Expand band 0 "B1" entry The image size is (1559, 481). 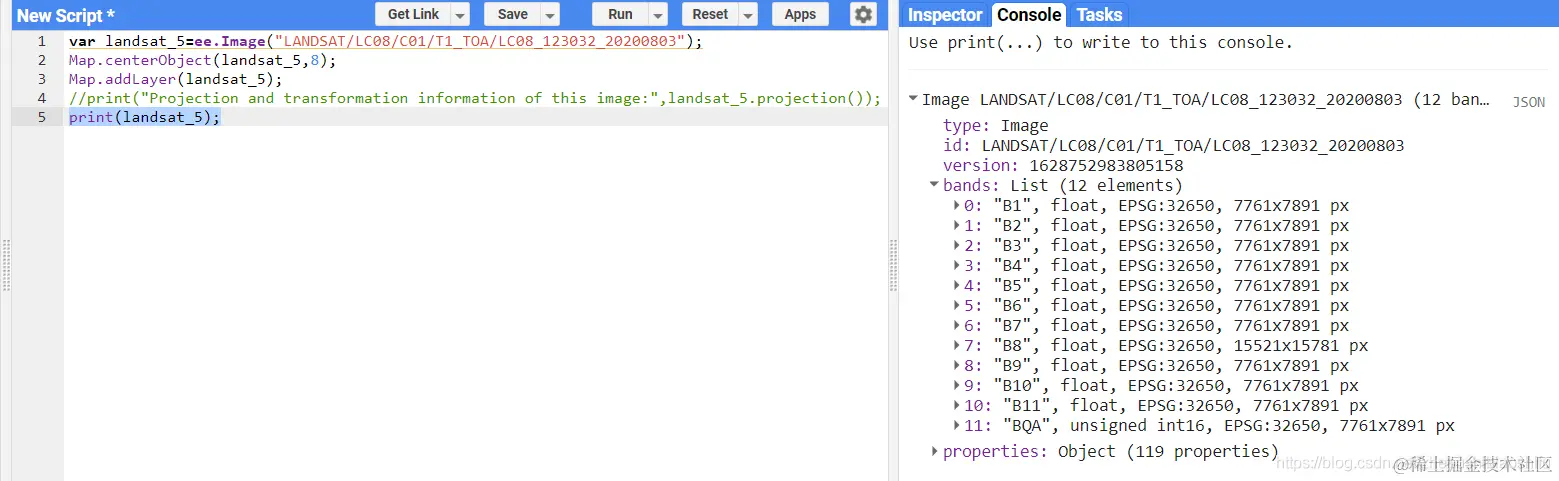click(x=957, y=205)
